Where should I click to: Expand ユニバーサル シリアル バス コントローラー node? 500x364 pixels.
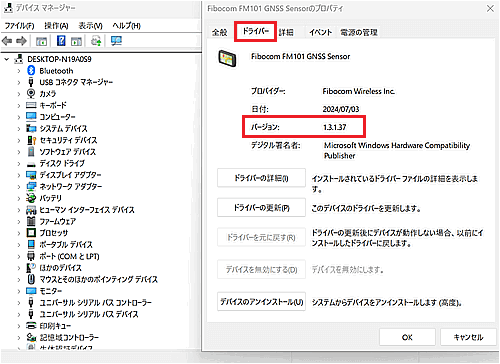pos(19,303)
